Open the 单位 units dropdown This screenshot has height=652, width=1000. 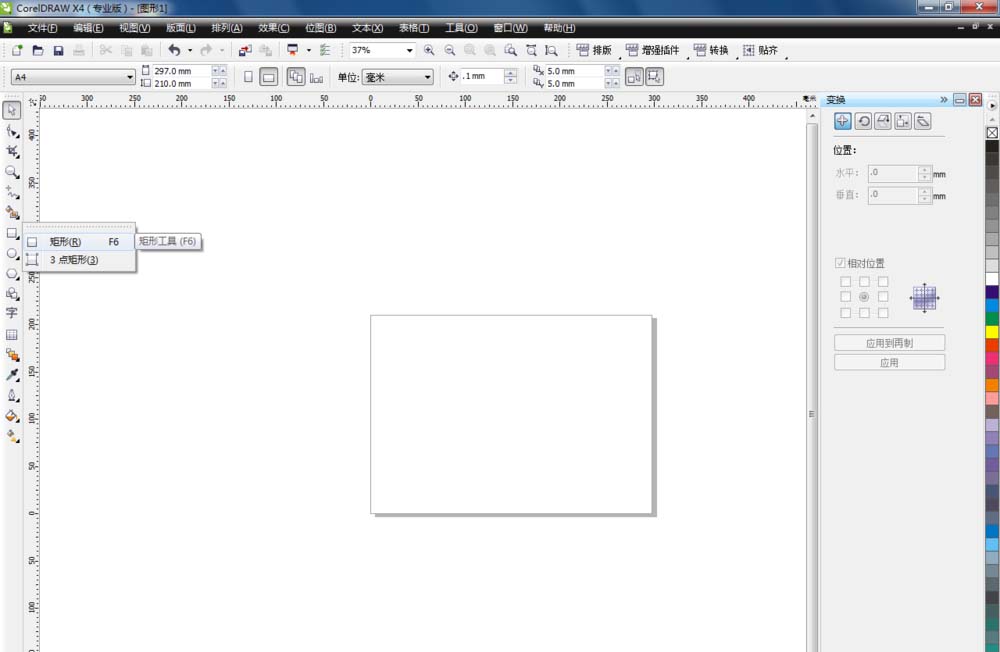(427, 77)
